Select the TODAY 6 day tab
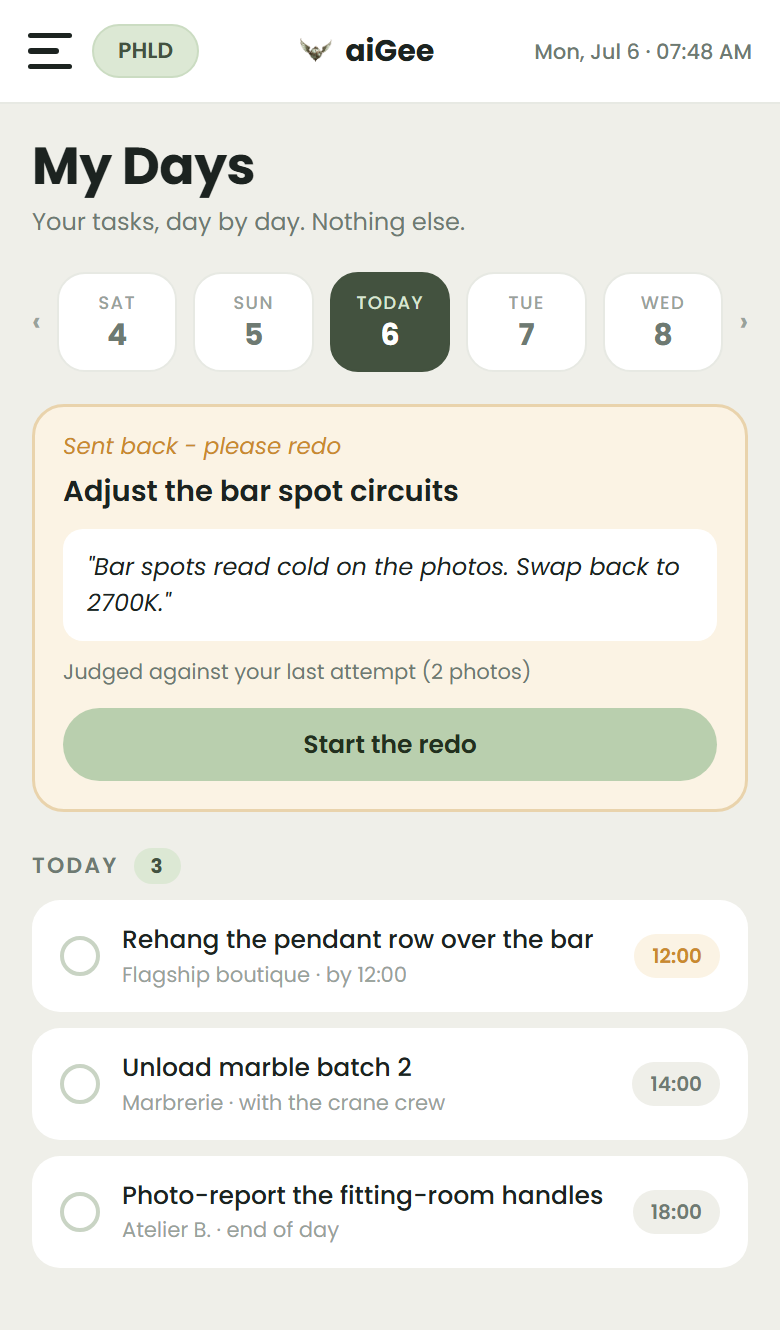 pos(390,322)
